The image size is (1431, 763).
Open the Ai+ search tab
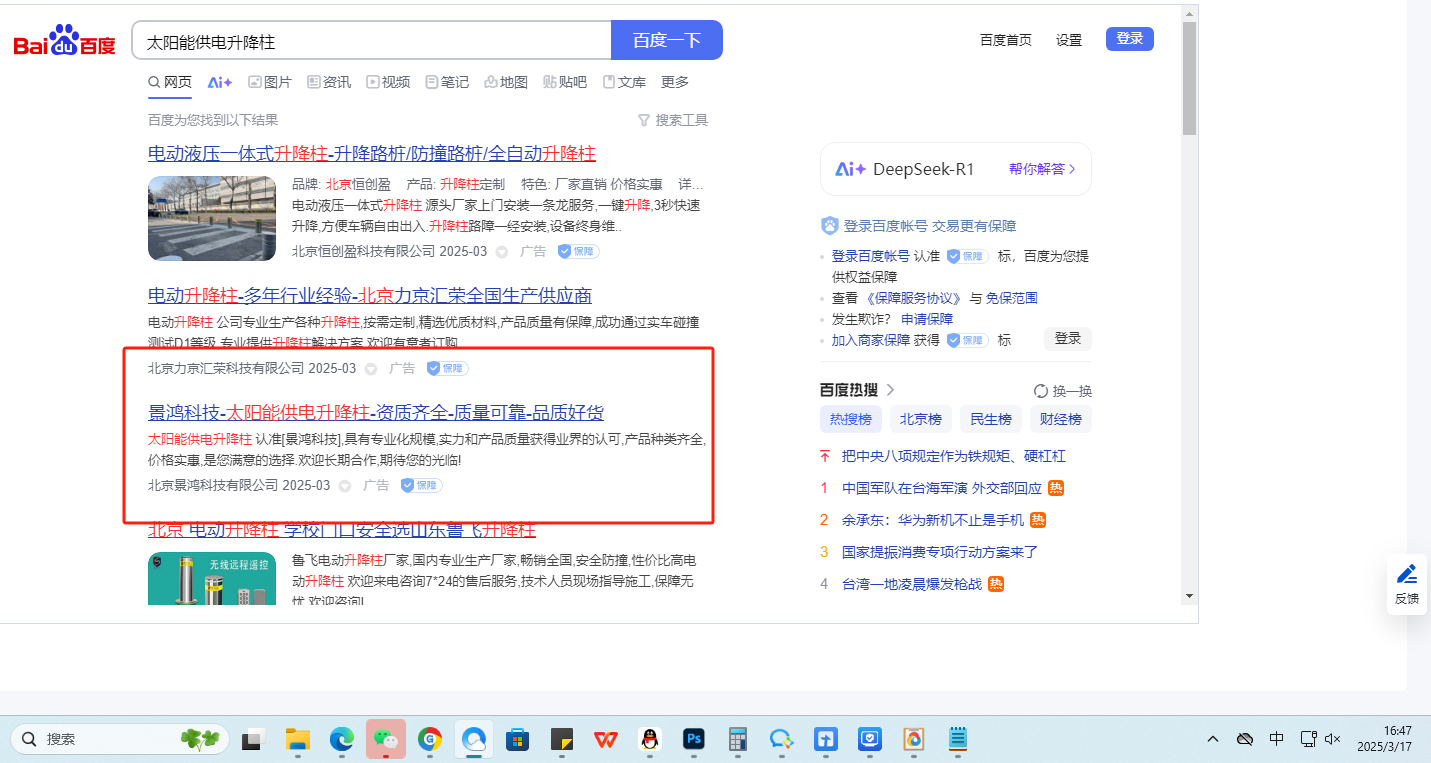click(x=220, y=82)
